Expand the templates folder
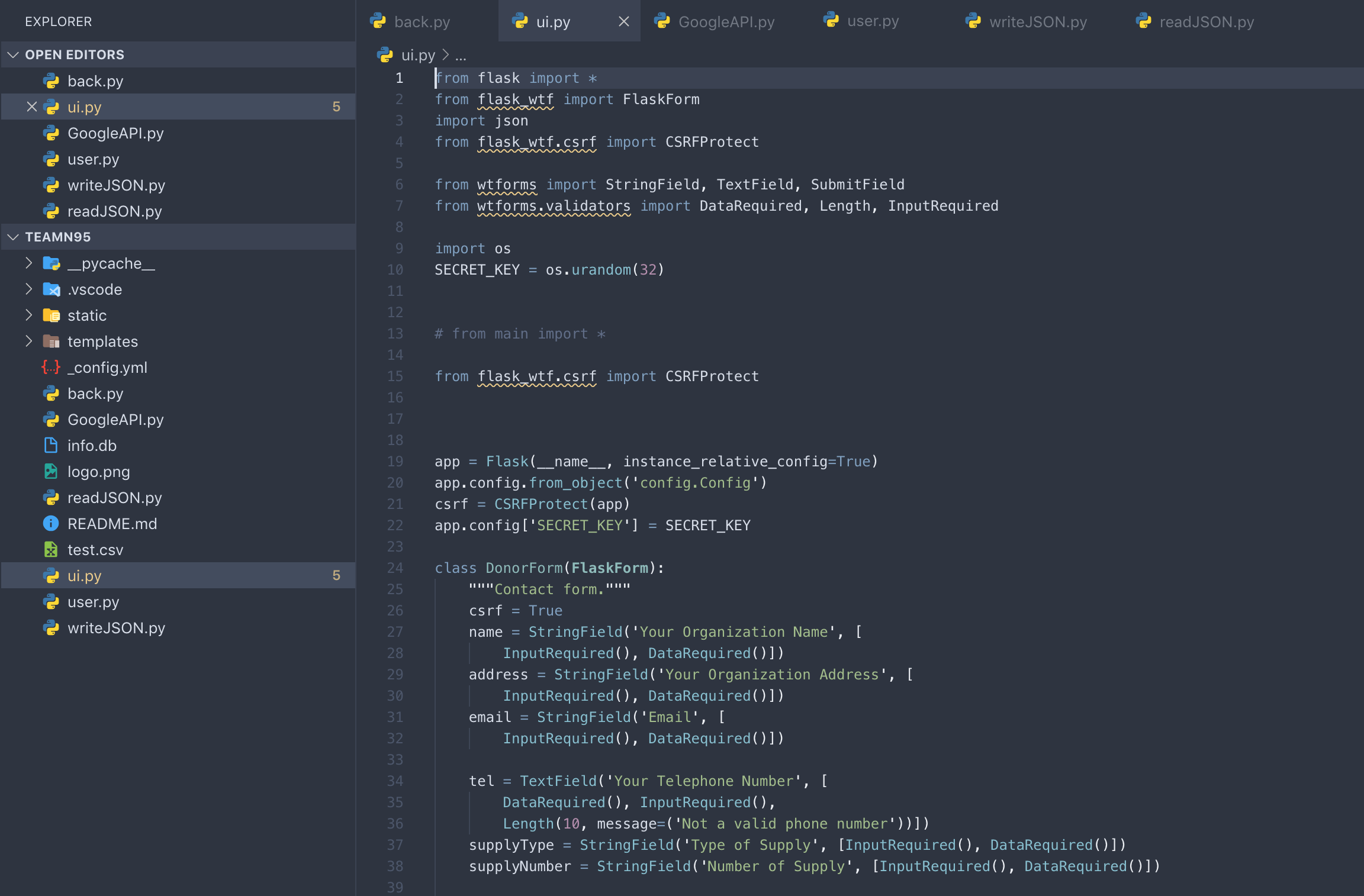1364x896 pixels. [x=28, y=341]
